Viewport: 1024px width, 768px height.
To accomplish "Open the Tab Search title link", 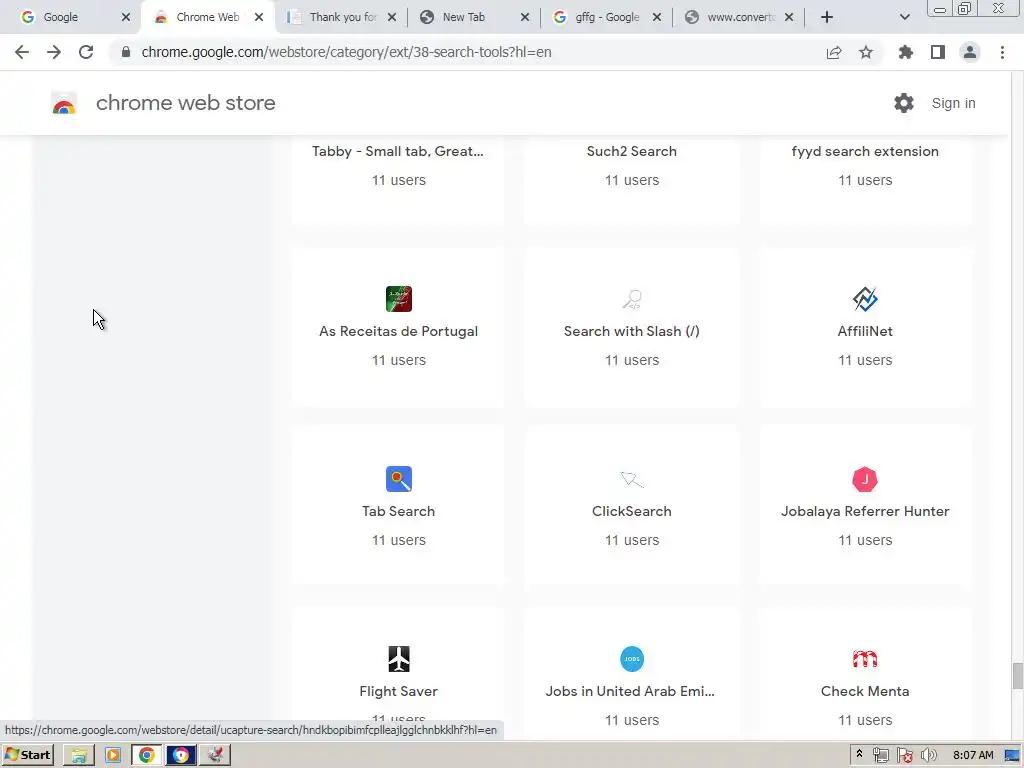I will [x=398, y=511].
